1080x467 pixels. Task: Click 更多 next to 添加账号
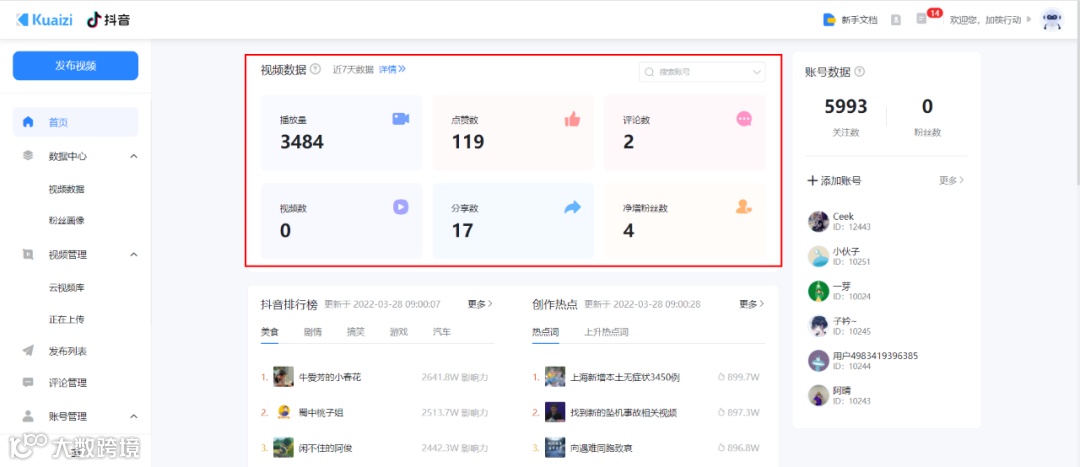[x=951, y=180]
